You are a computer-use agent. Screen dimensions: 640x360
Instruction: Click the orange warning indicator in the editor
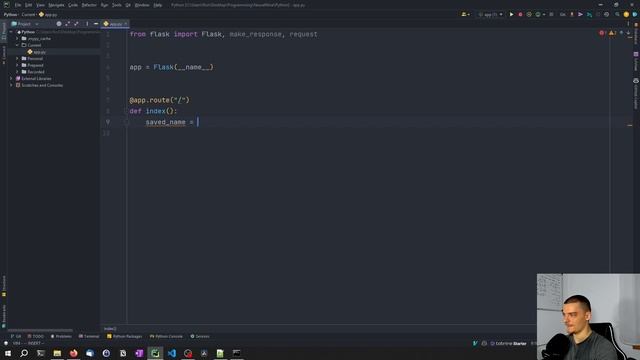612,33
